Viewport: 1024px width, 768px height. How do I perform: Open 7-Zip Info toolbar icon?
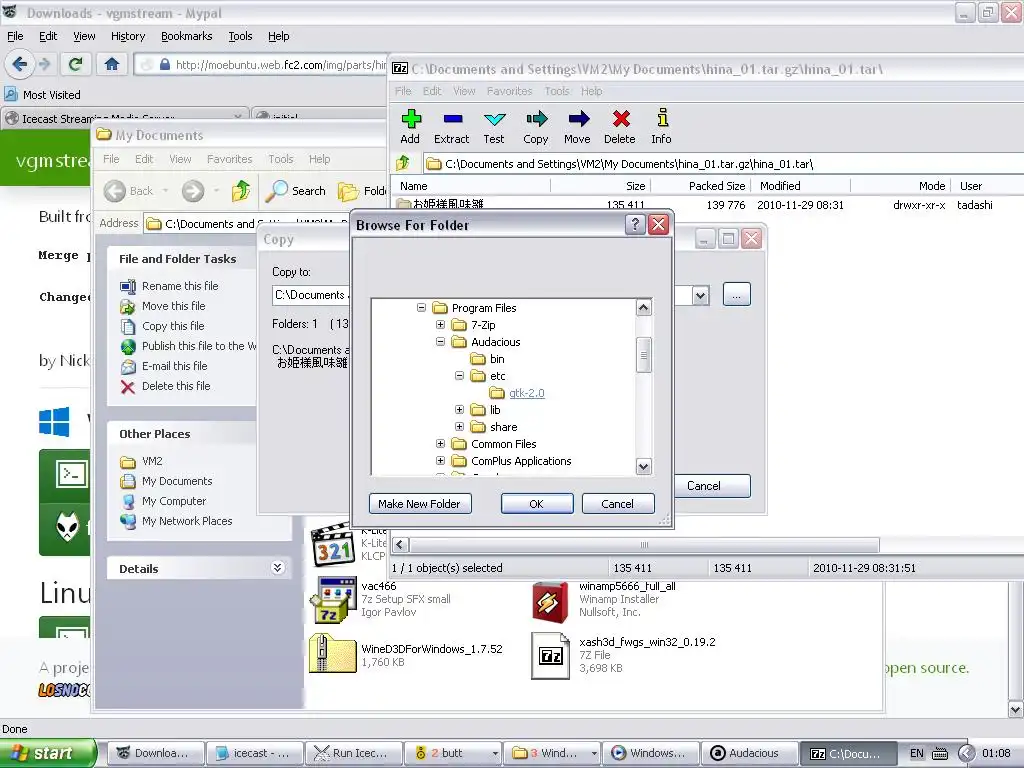[662, 120]
